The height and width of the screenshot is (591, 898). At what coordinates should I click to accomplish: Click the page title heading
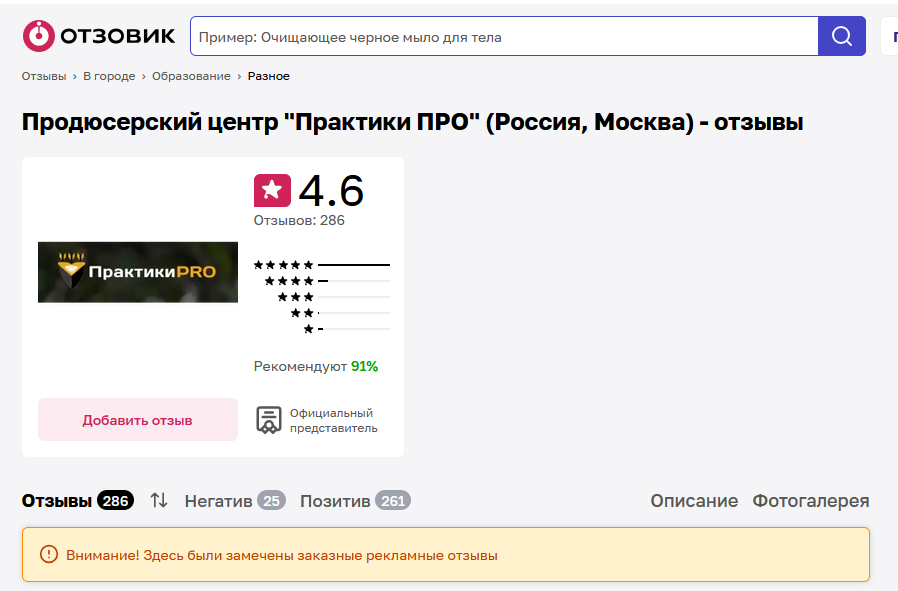tap(412, 122)
